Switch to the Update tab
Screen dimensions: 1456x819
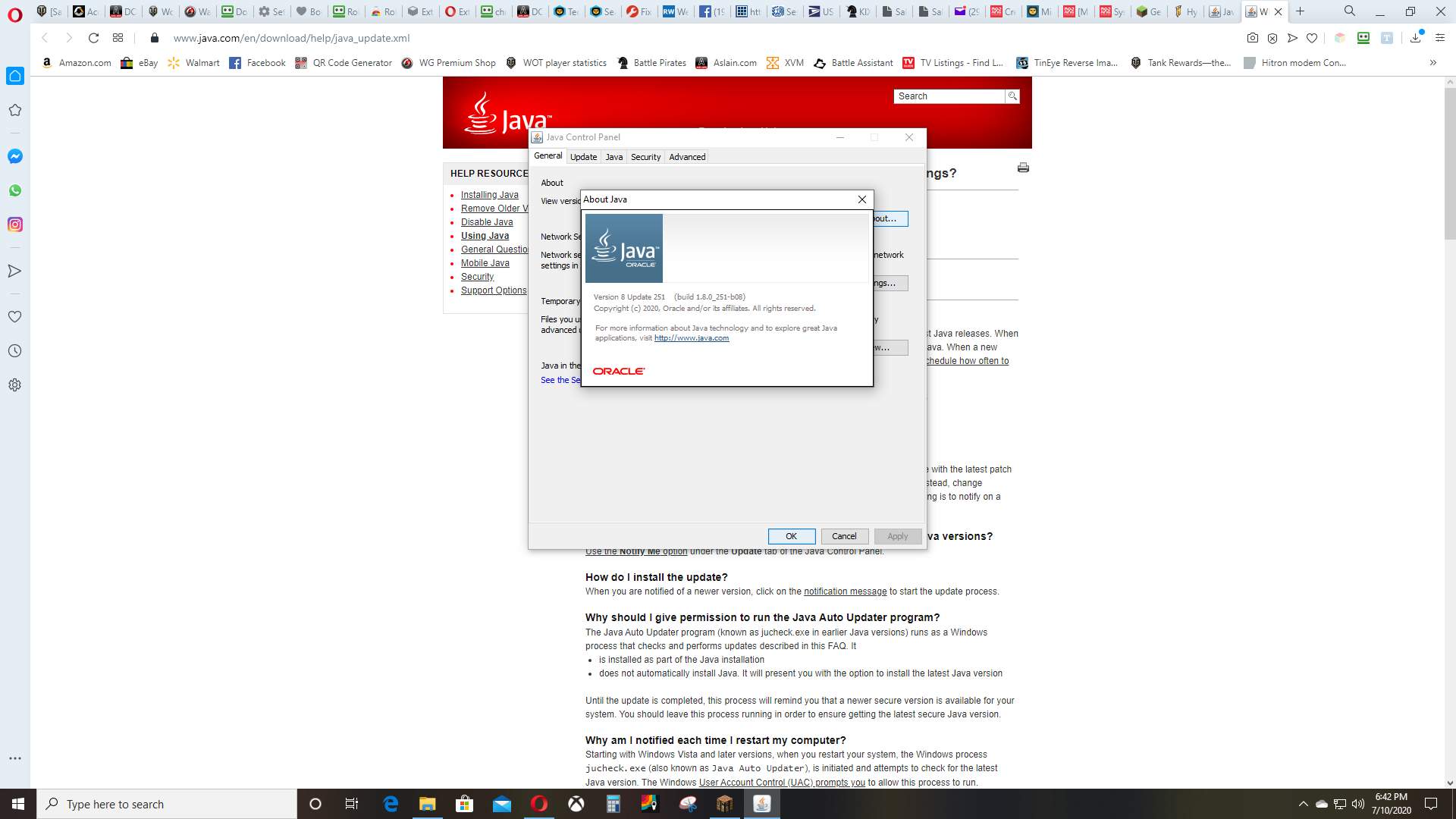coord(583,157)
